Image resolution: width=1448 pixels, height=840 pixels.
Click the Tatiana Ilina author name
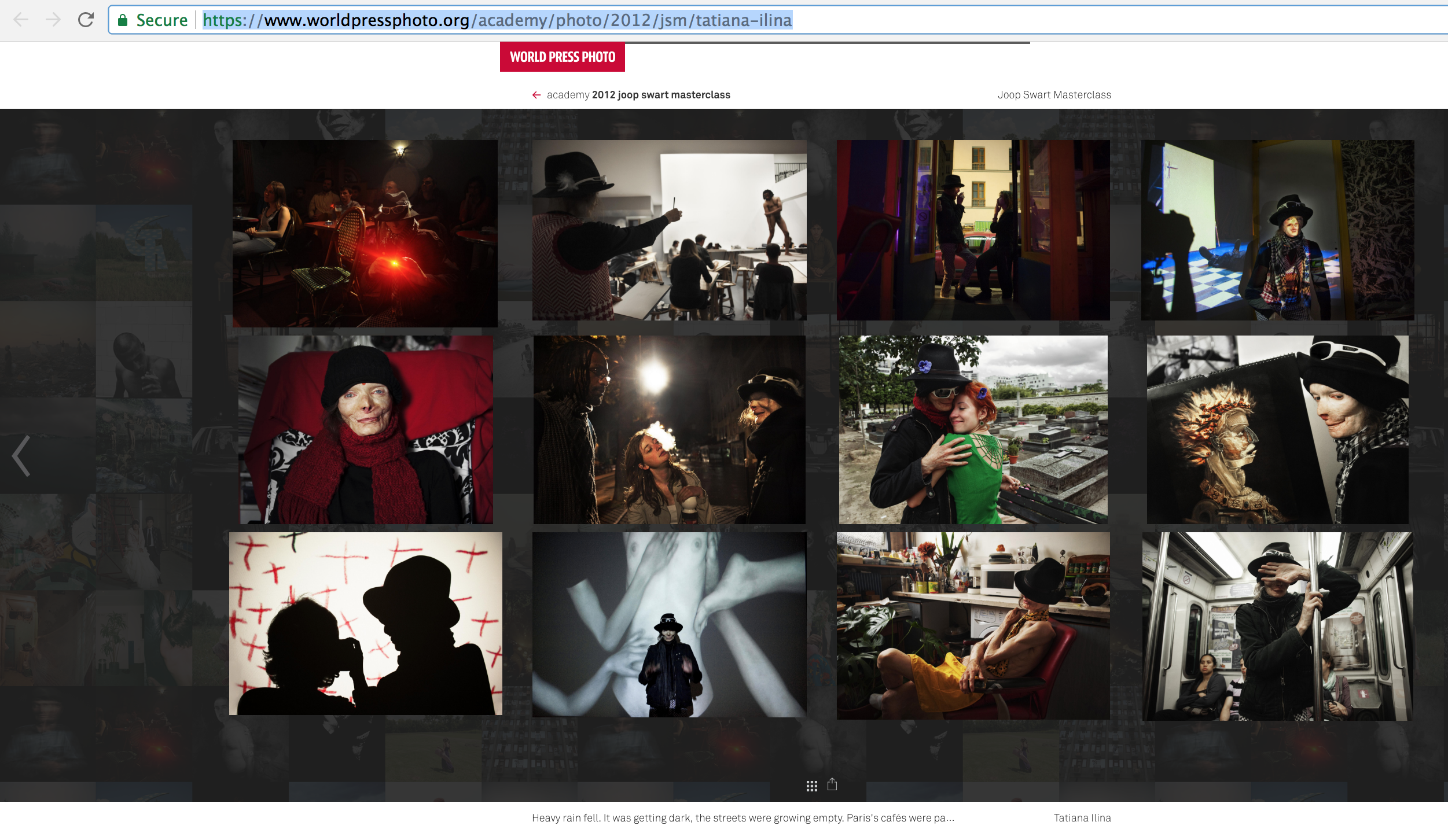(1082, 818)
